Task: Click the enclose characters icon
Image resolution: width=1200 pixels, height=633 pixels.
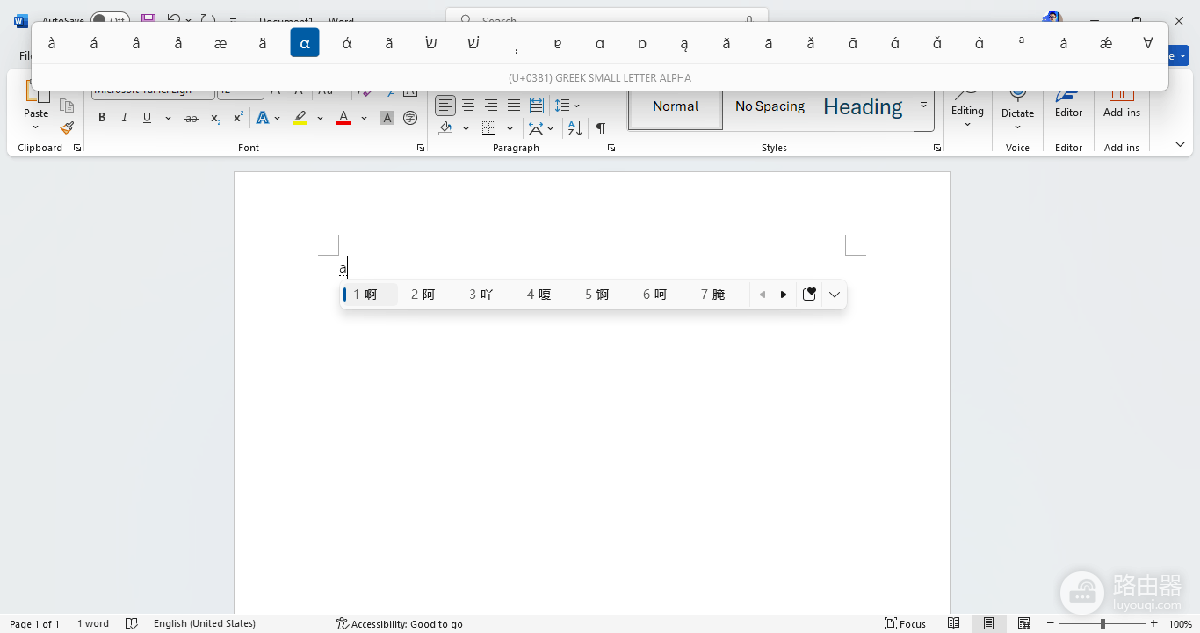Action: coord(410,118)
